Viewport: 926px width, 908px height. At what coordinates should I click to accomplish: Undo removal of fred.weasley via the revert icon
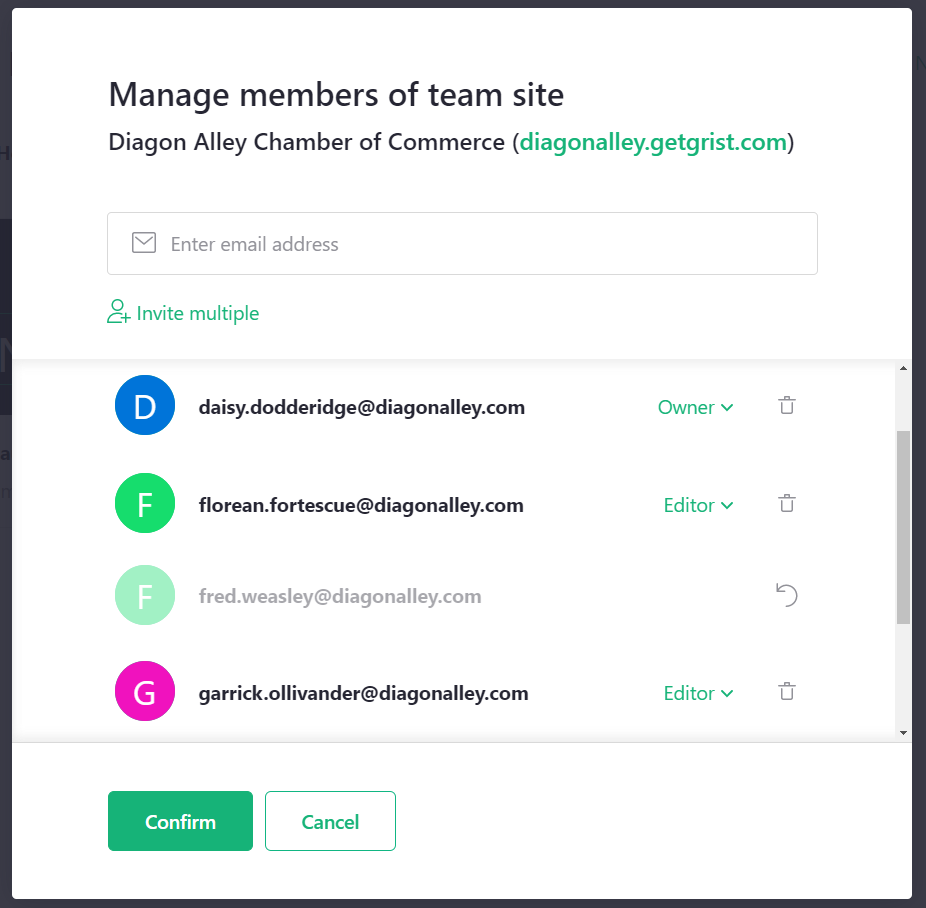click(786, 594)
